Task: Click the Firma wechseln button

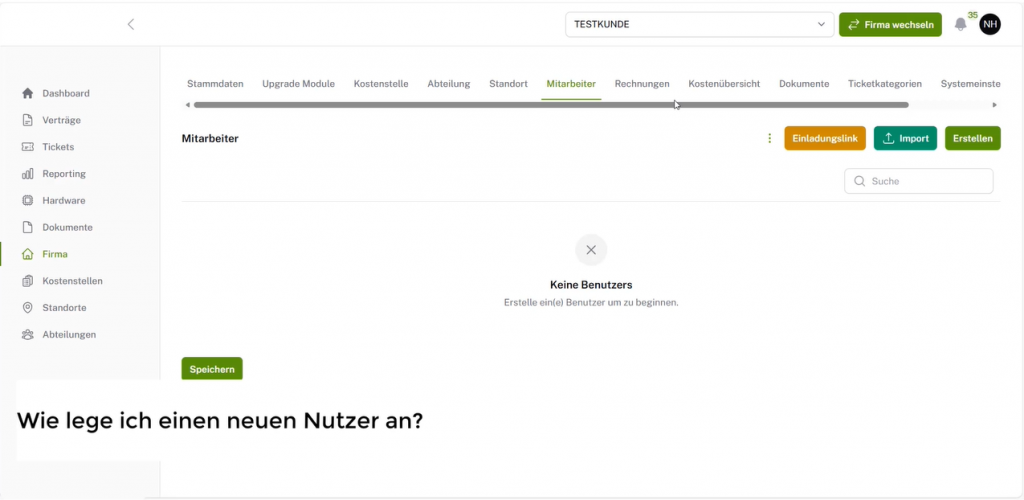Action: click(890, 24)
